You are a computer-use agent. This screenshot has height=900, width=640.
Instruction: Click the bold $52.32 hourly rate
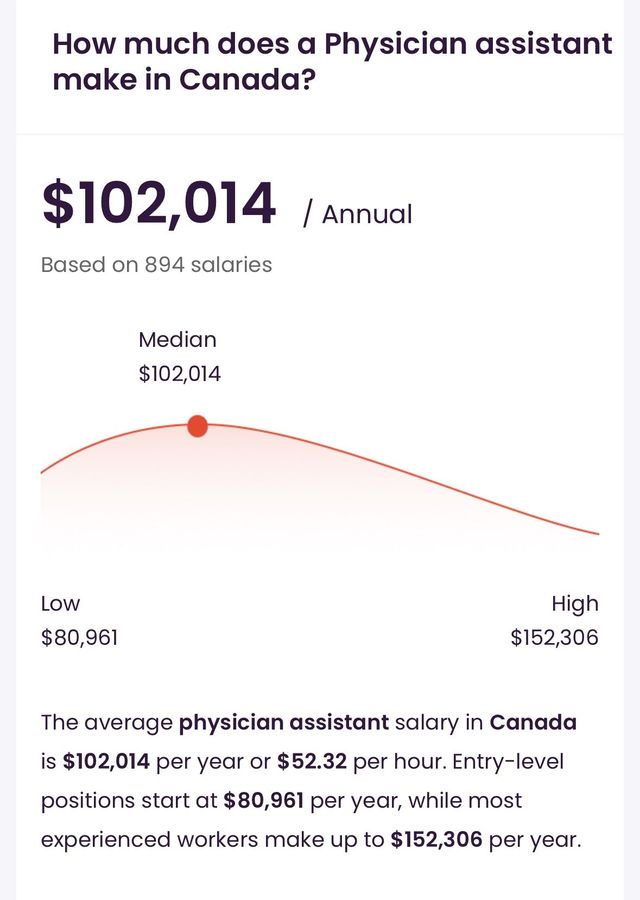pyautogui.click(x=312, y=762)
